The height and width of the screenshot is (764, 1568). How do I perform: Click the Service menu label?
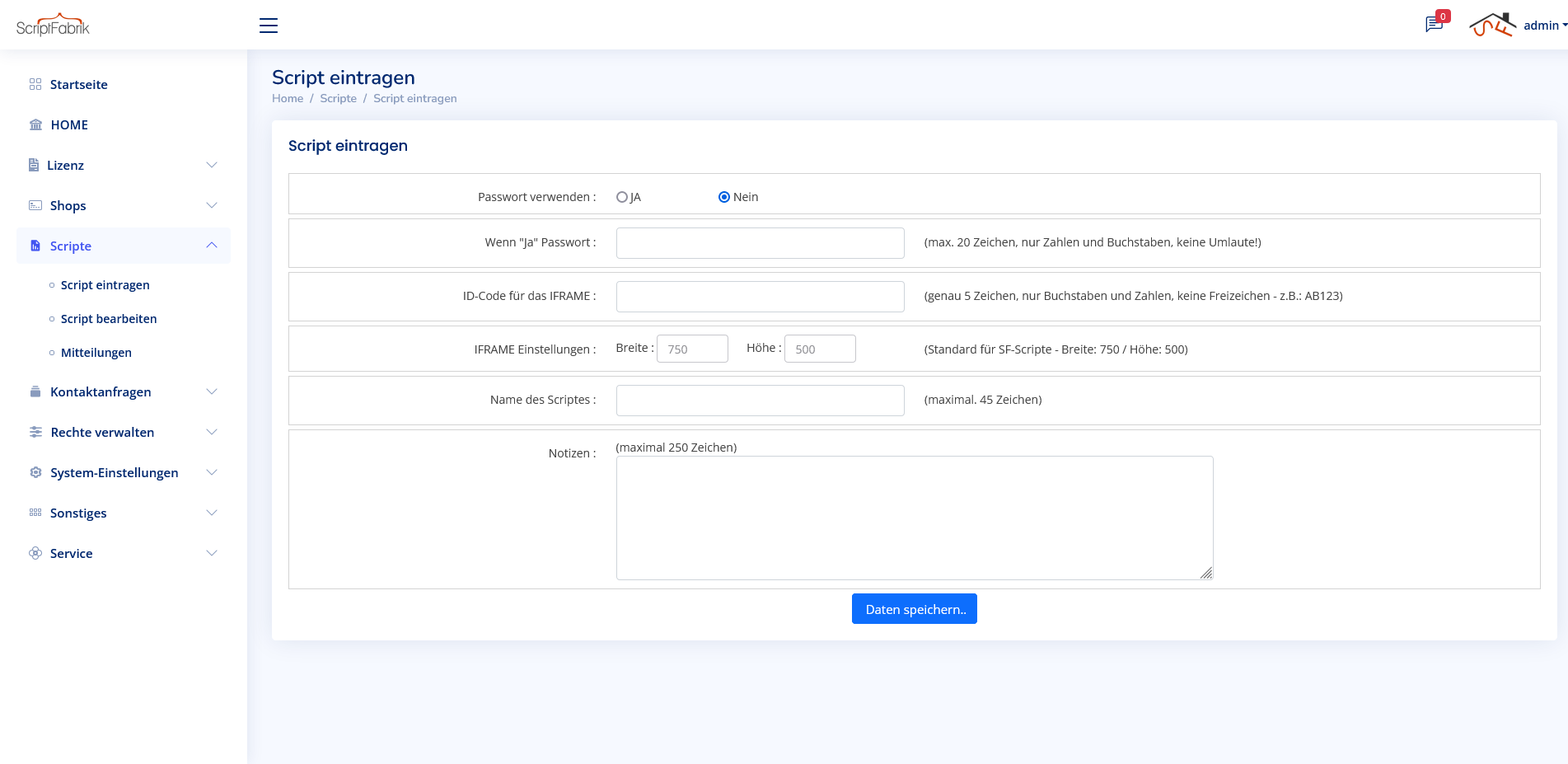click(72, 553)
